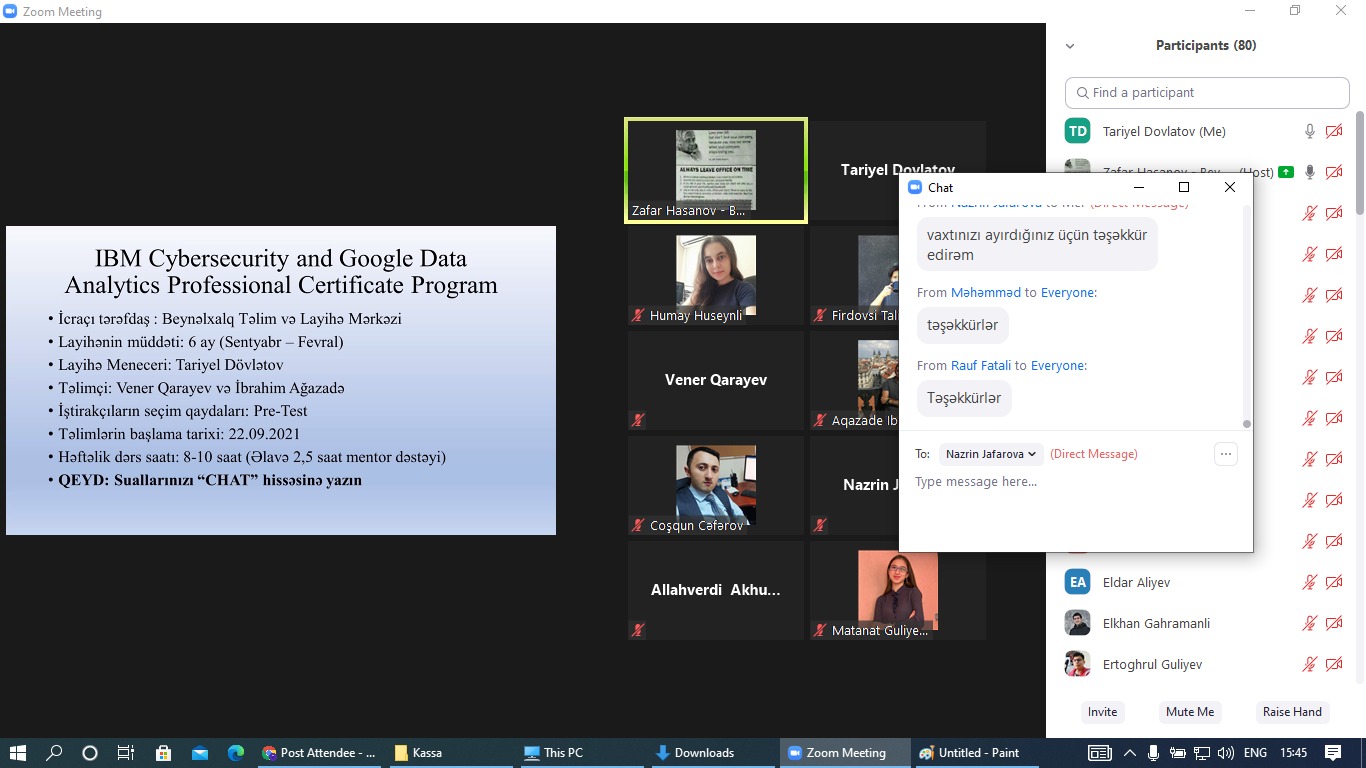Open the Windows notification center icon

point(1333,753)
